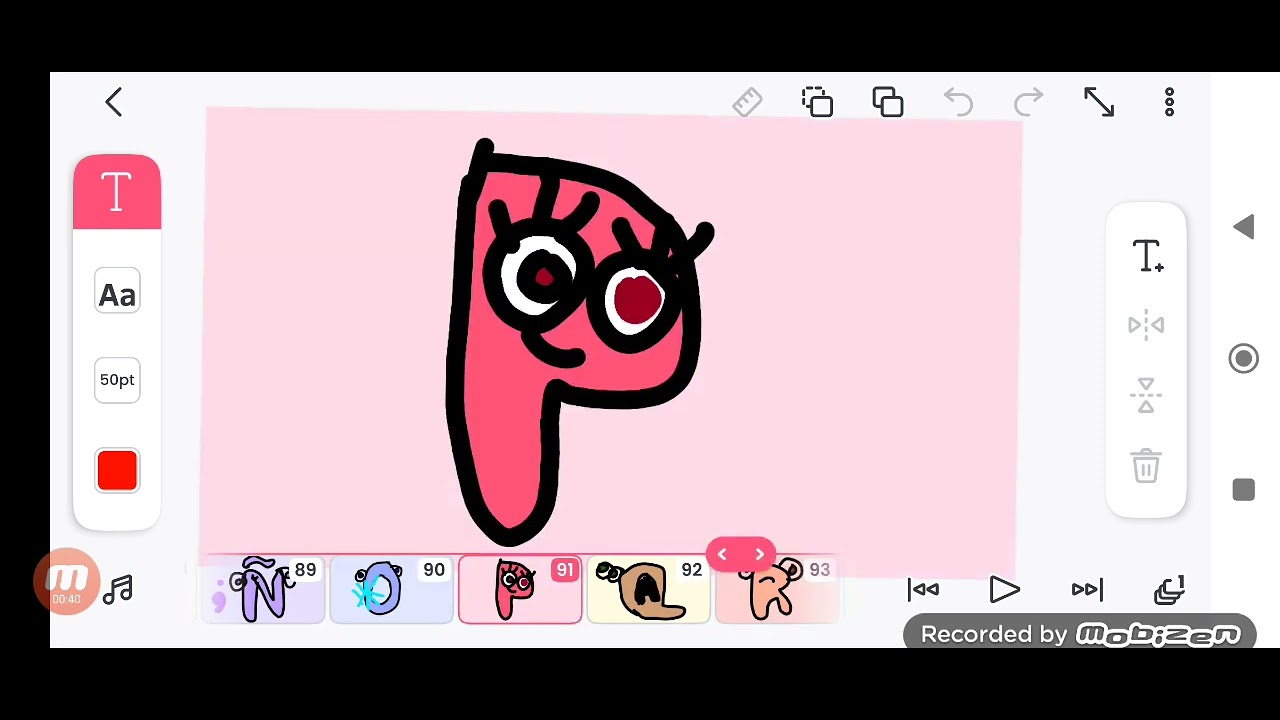Jump to the last frame
The height and width of the screenshot is (720, 1280).
click(x=1087, y=590)
